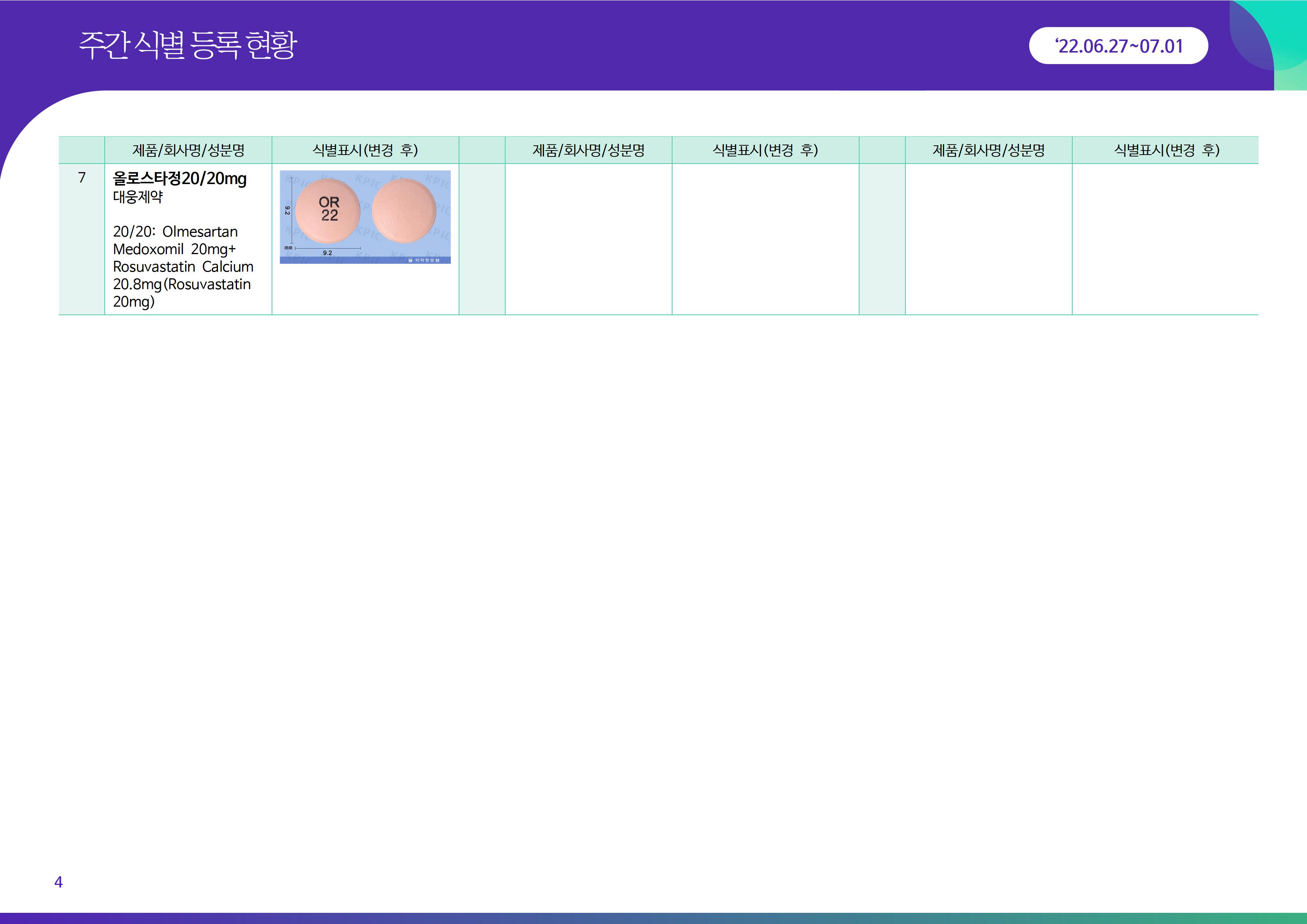Screen dimensions: 1307x924
Task: Click the date badge '22.06.27~07.01
Action: tap(1118, 46)
